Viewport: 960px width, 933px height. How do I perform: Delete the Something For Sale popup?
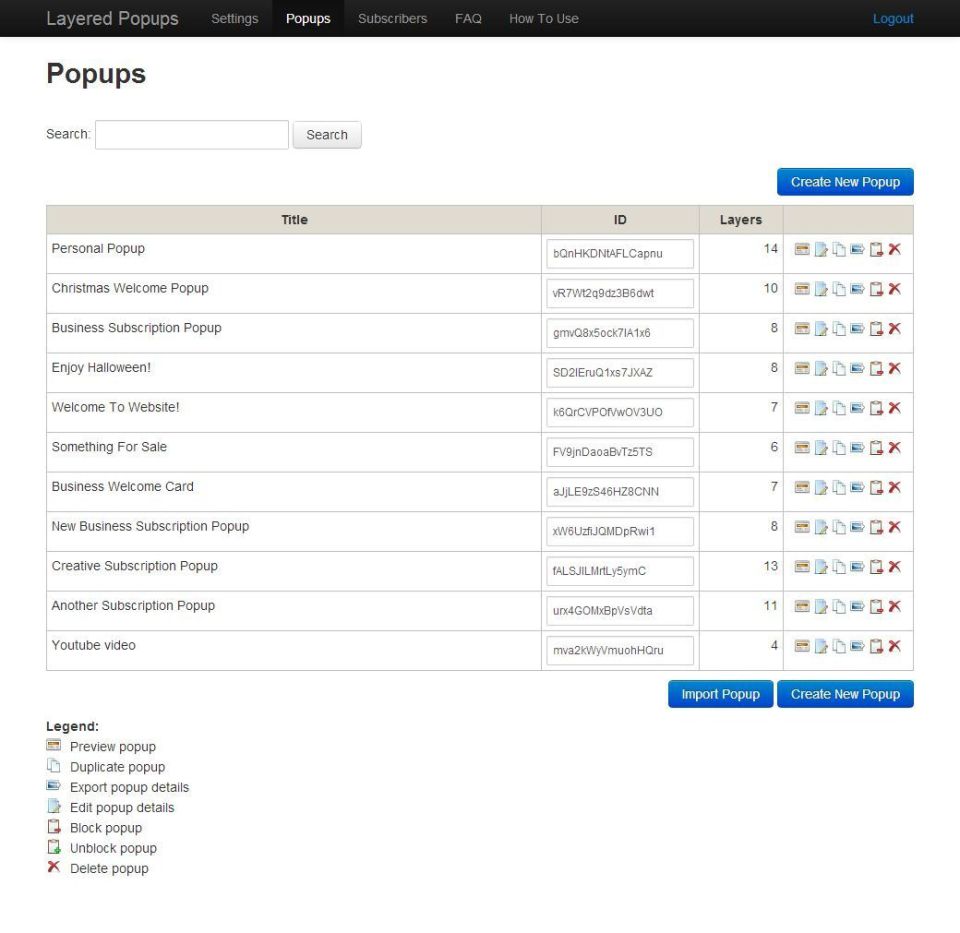894,447
